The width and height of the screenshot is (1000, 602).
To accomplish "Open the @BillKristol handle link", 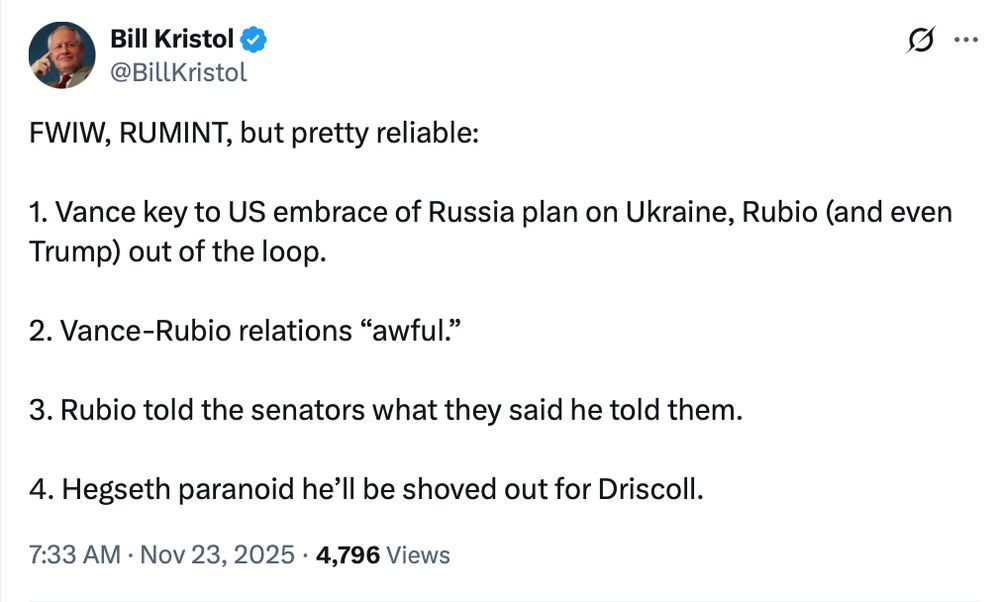I will click(179, 73).
